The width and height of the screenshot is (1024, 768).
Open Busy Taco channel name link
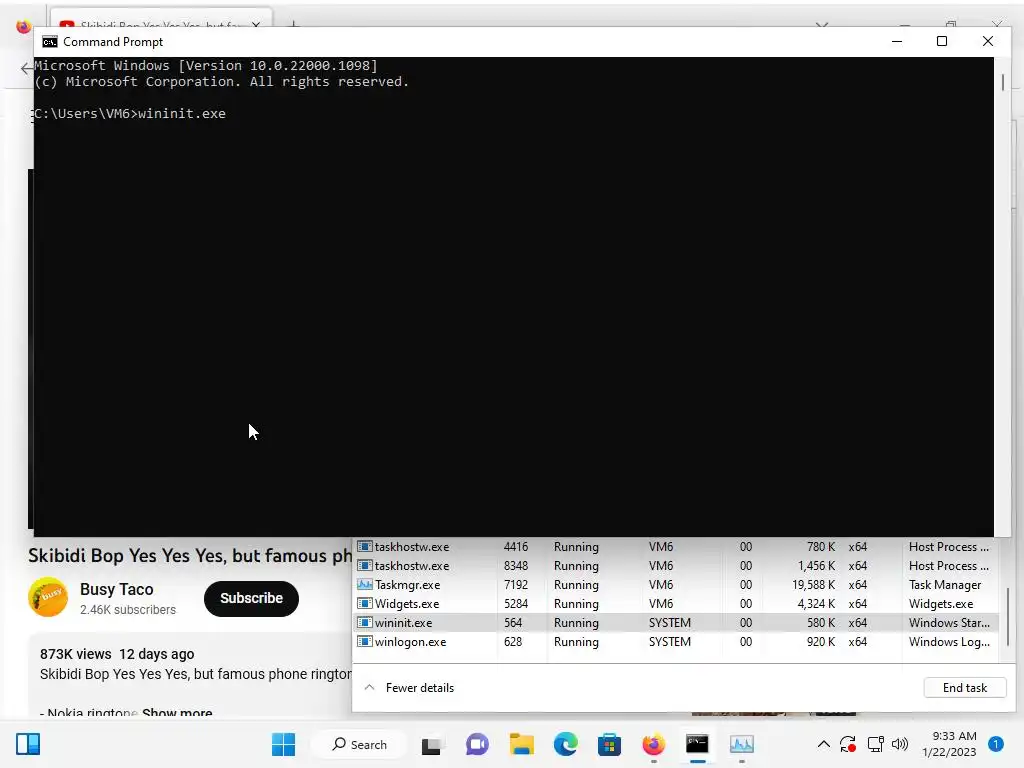[116, 589]
